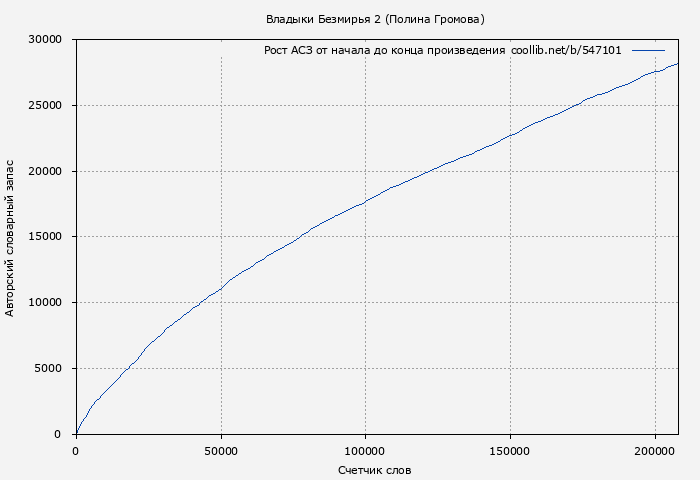Click the 50000 tick label on x-axis

click(221, 452)
